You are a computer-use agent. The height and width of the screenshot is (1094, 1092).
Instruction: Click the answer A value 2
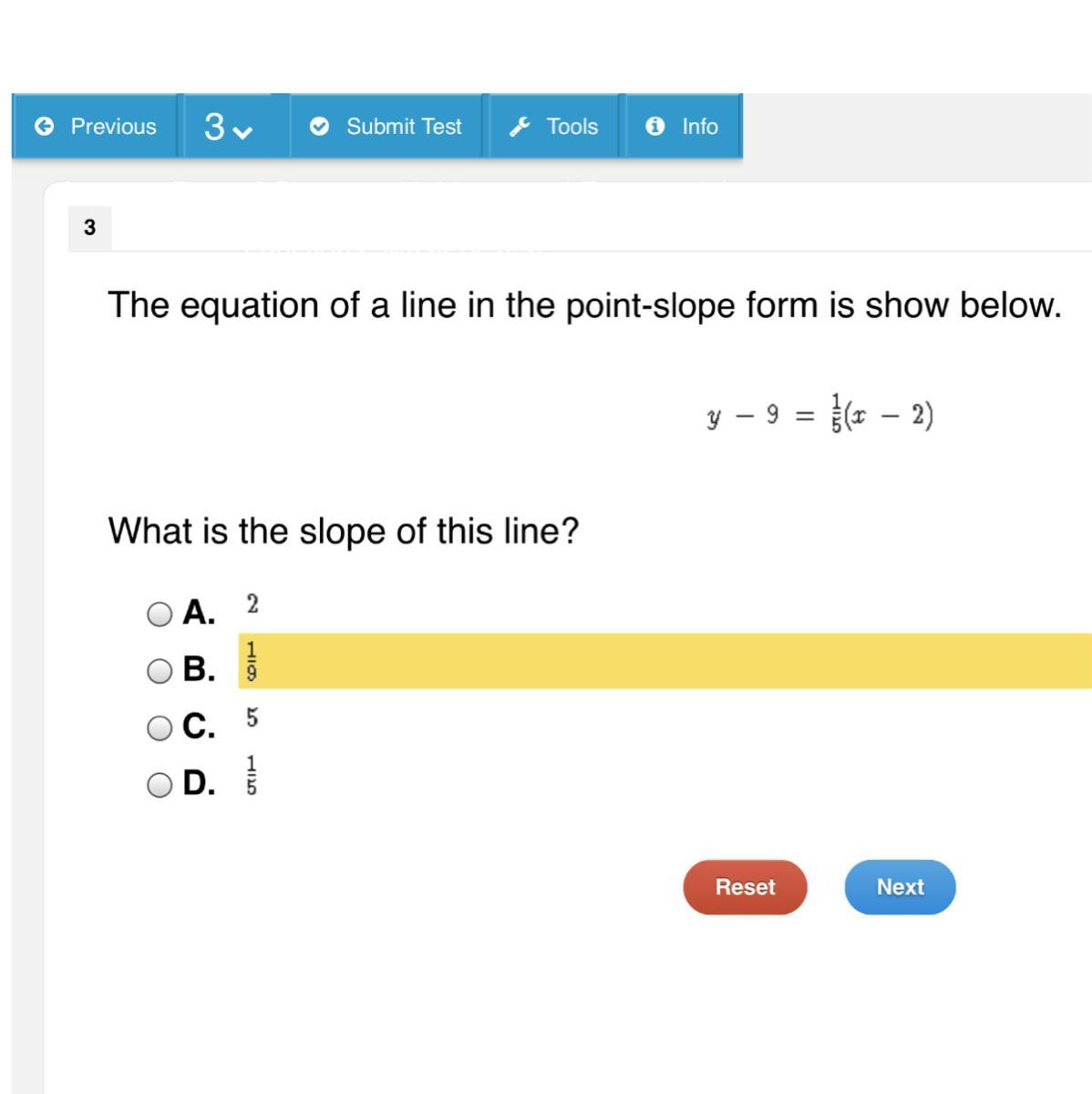pyautogui.click(x=252, y=604)
